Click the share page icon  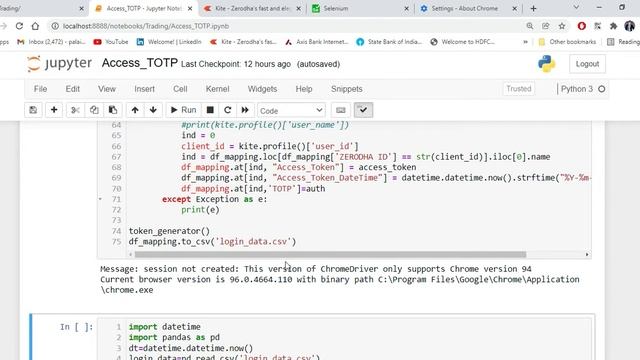coord(546,26)
